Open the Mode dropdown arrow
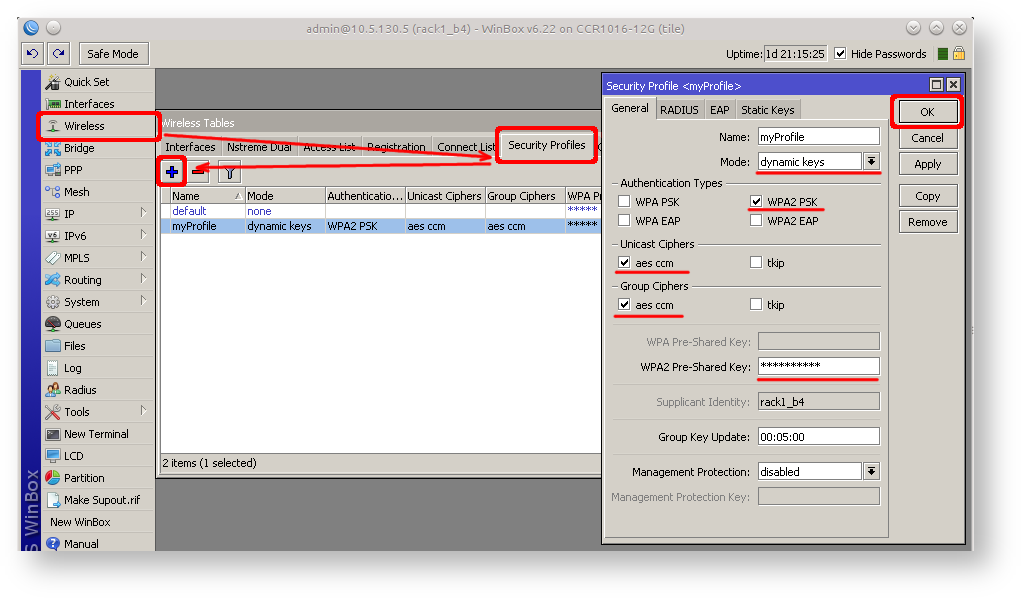The width and height of the screenshot is (1022, 599). point(871,162)
